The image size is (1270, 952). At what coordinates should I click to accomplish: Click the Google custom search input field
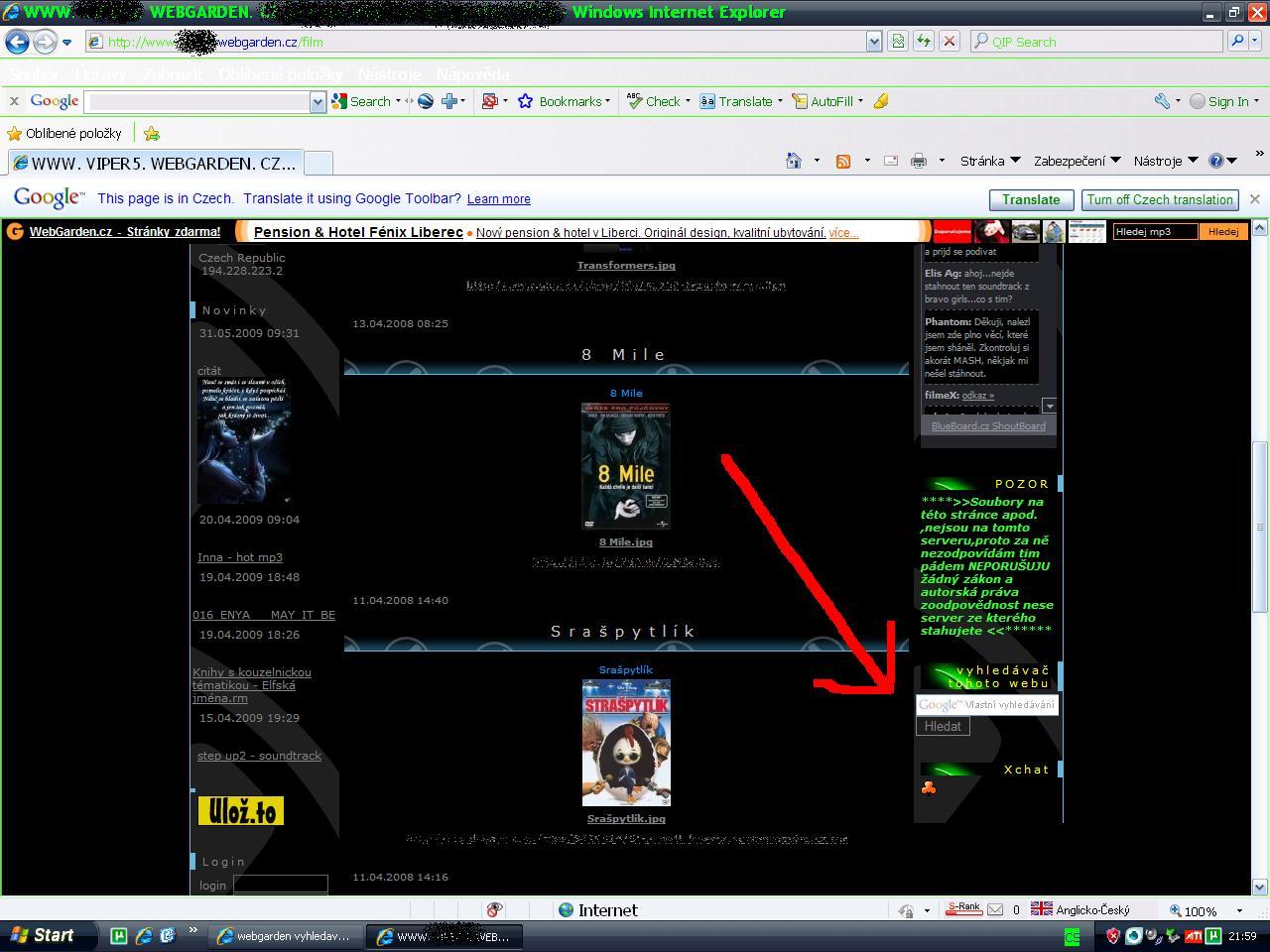pyautogui.click(x=986, y=705)
